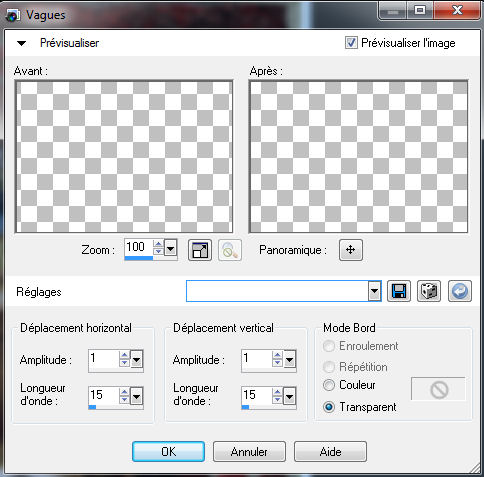Open help with Aide button
The width and height of the screenshot is (484, 477).
pos(330,452)
